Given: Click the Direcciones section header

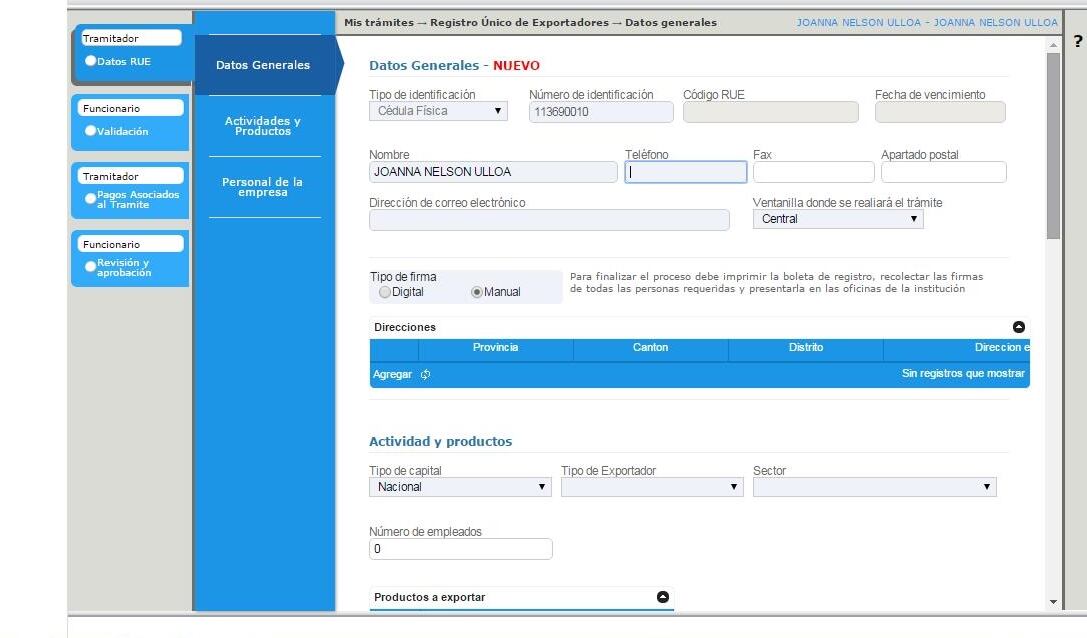Looking at the screenshot, I should click(x=699, y=327).
